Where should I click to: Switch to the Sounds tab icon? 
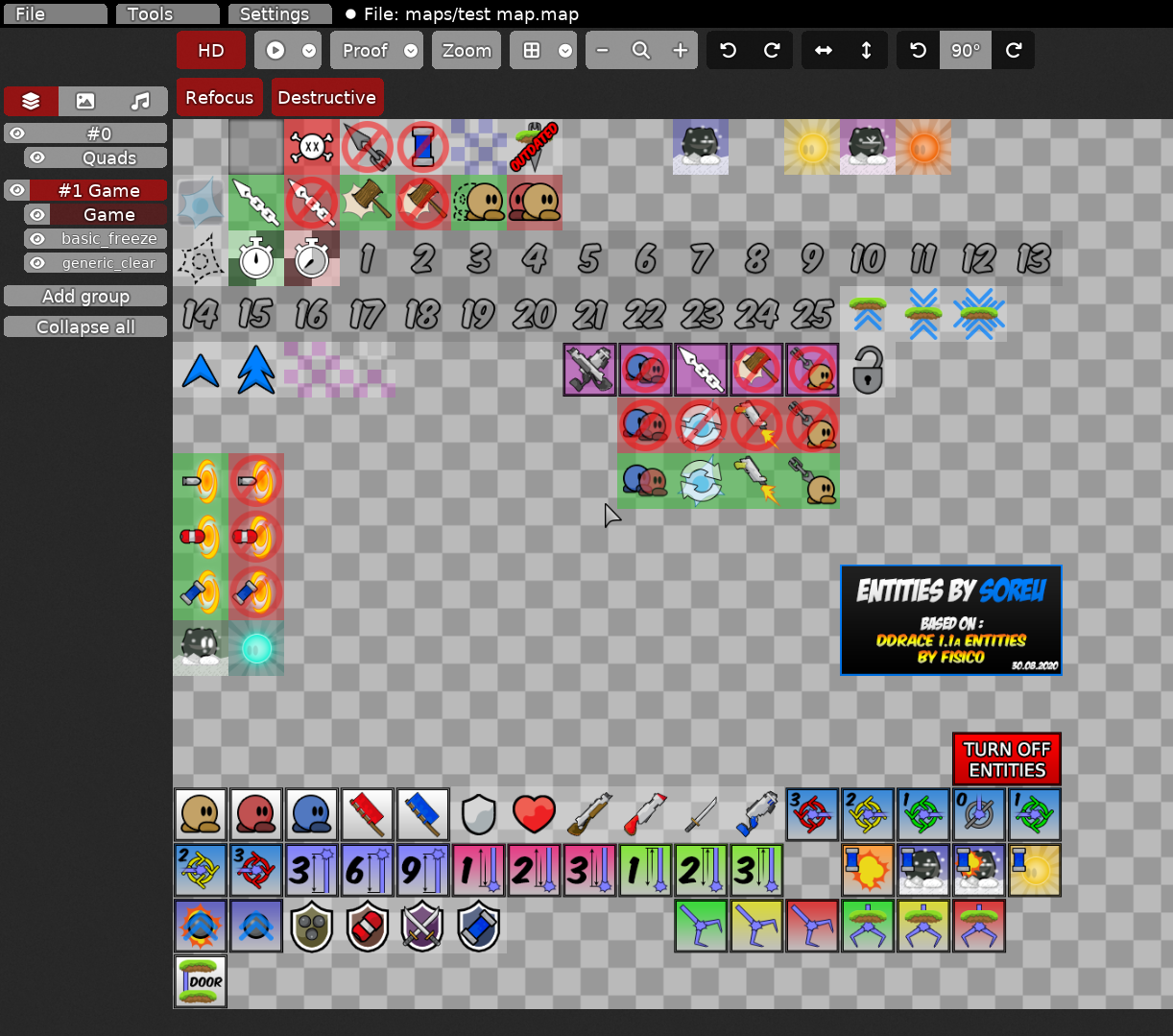pos(140,101)
